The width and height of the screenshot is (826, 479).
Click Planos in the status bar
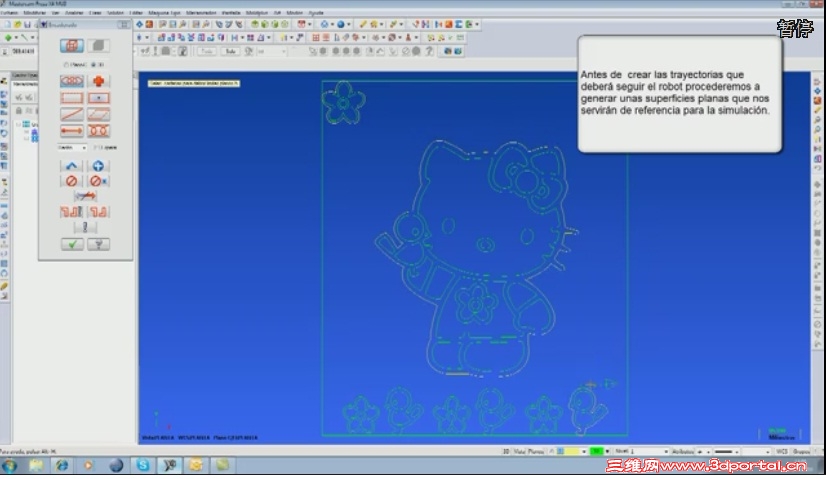click(x=536, y=452)
